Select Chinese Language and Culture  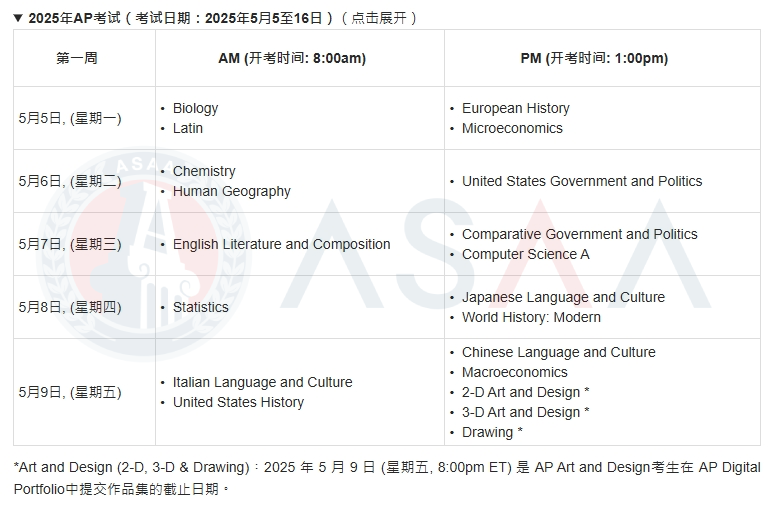click(x=559, y=352)
